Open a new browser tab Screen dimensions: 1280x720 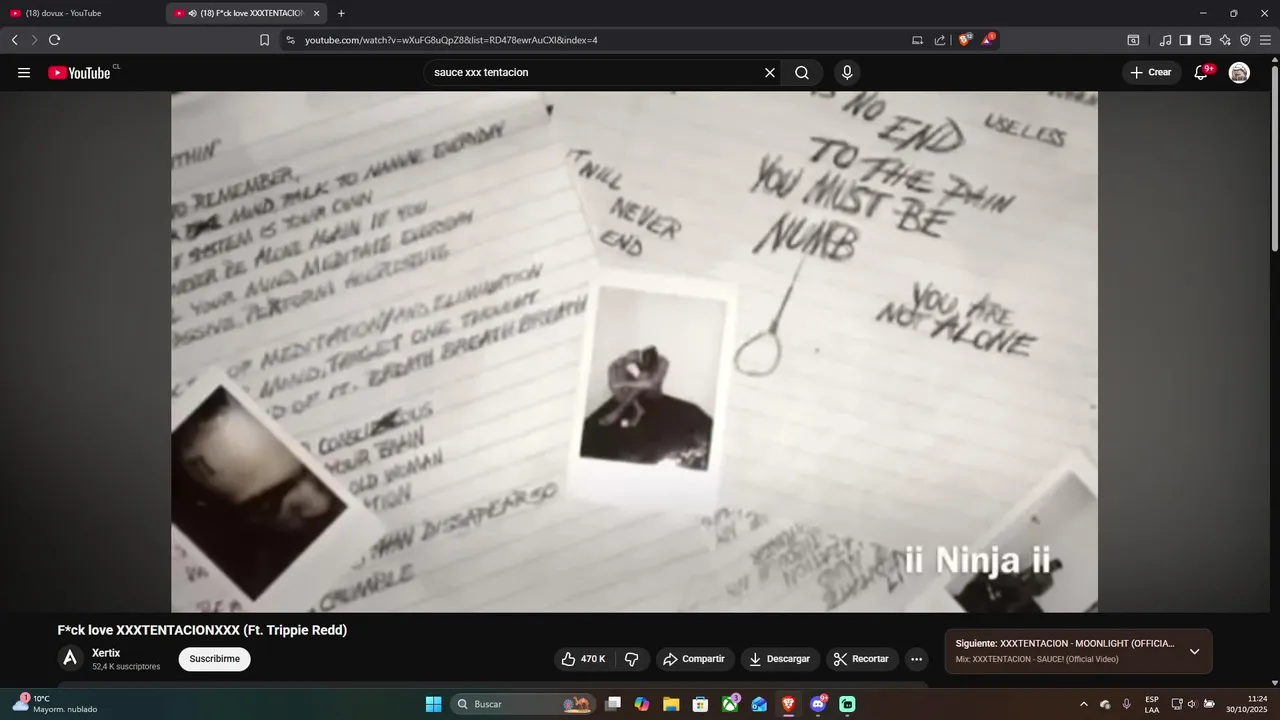click(x=341, y=13)
